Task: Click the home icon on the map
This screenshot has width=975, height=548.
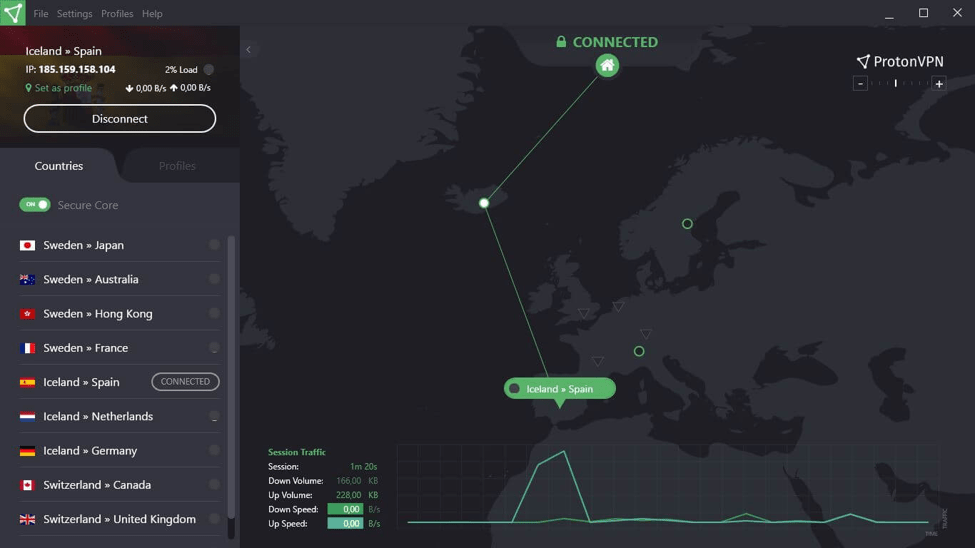Action: [607, 66]
